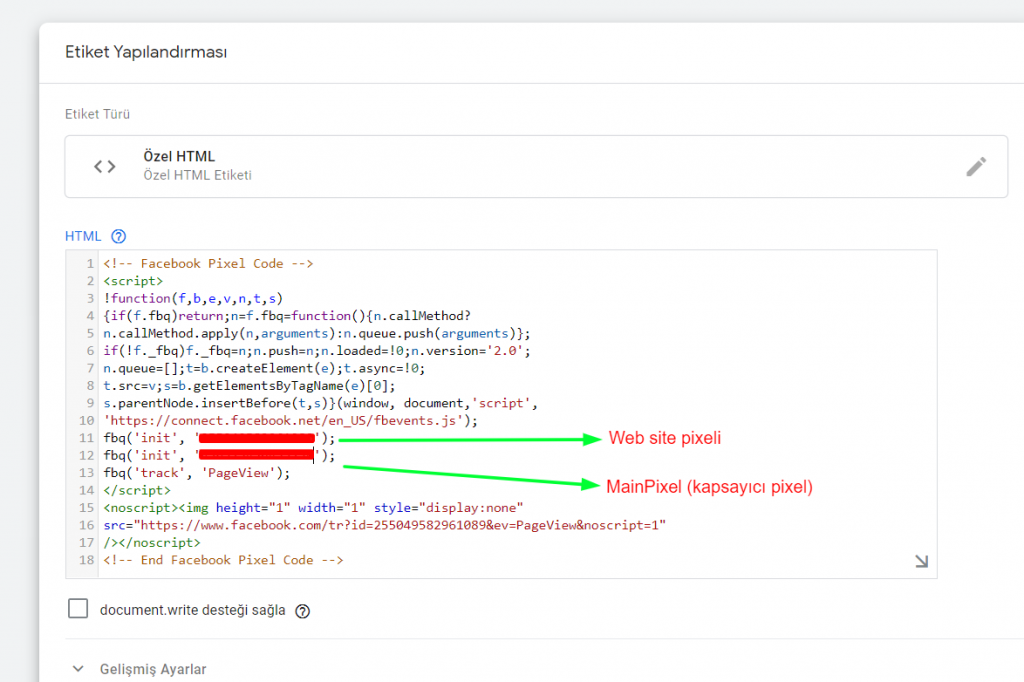
Task: Click the code editor resize handle icon
Action: point(921,561)
